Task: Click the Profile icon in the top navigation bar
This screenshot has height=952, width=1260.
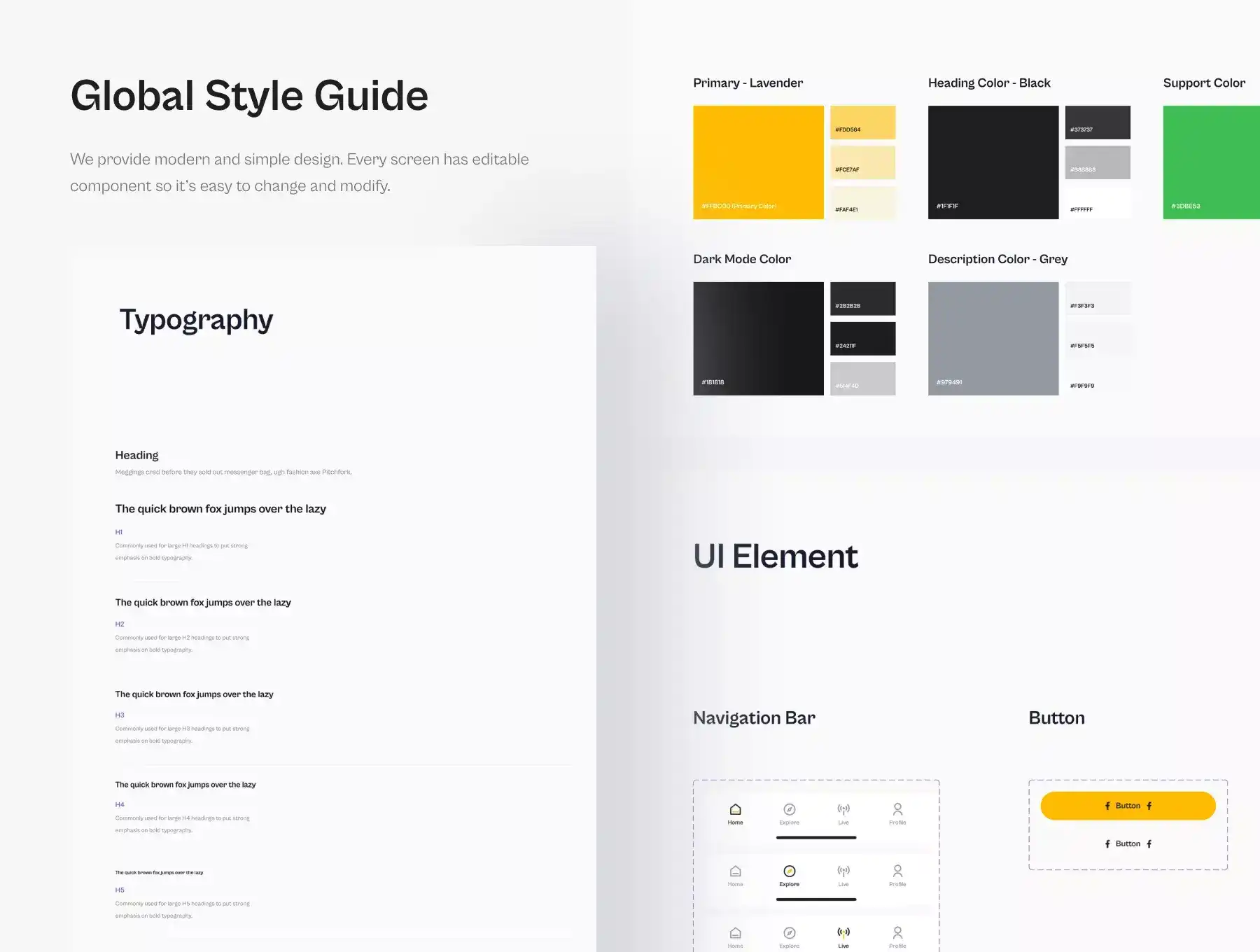Action: [x=897, y=810]
